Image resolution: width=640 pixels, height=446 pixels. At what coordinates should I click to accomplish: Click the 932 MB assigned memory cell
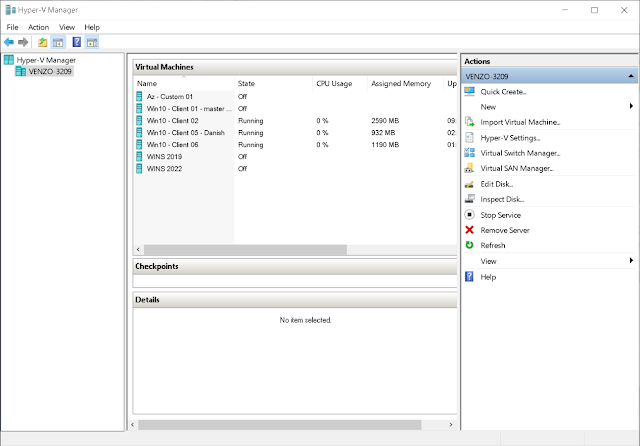pos(383,133)
